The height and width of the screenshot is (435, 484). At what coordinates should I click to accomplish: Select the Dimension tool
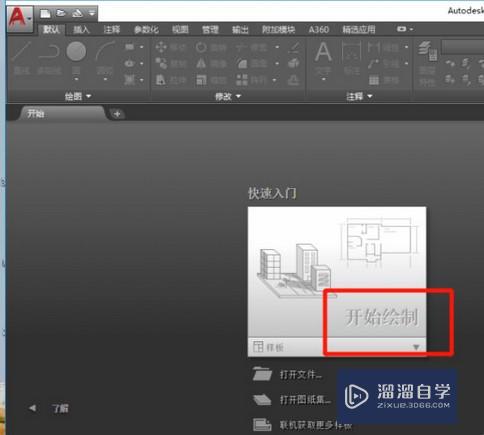pos(352,57)
